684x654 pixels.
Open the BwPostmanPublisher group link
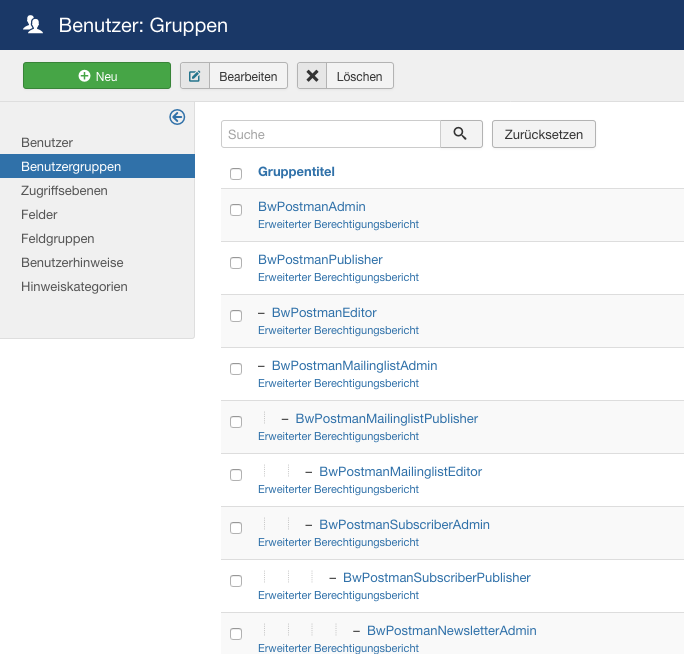[x=320, y=259]
